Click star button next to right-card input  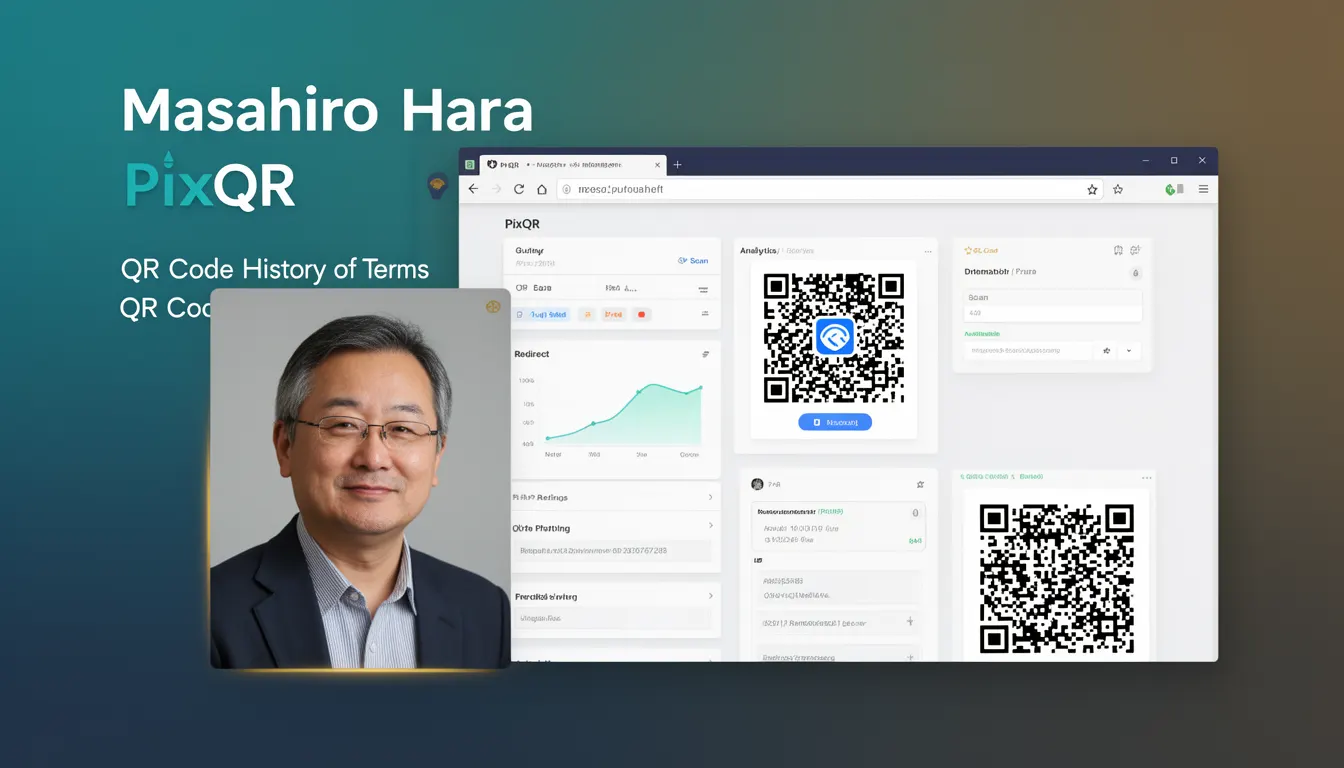1107,351
